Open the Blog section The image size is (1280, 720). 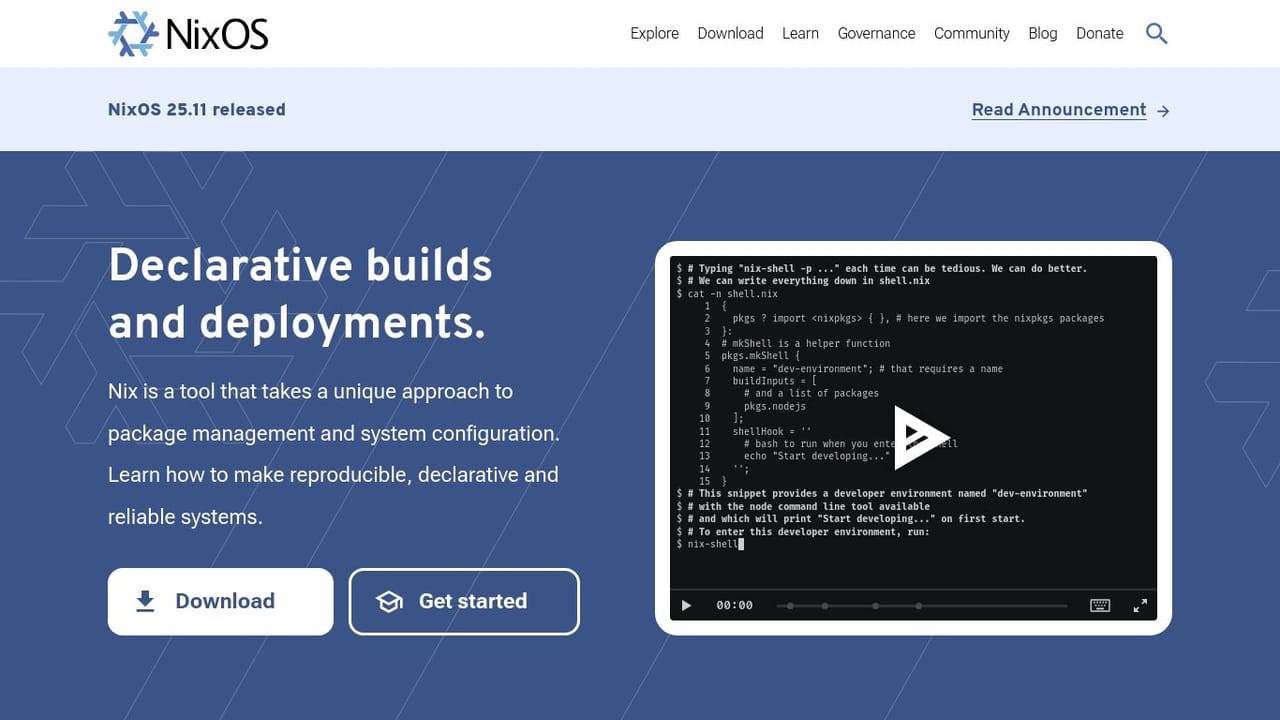tap(1043, 33)
